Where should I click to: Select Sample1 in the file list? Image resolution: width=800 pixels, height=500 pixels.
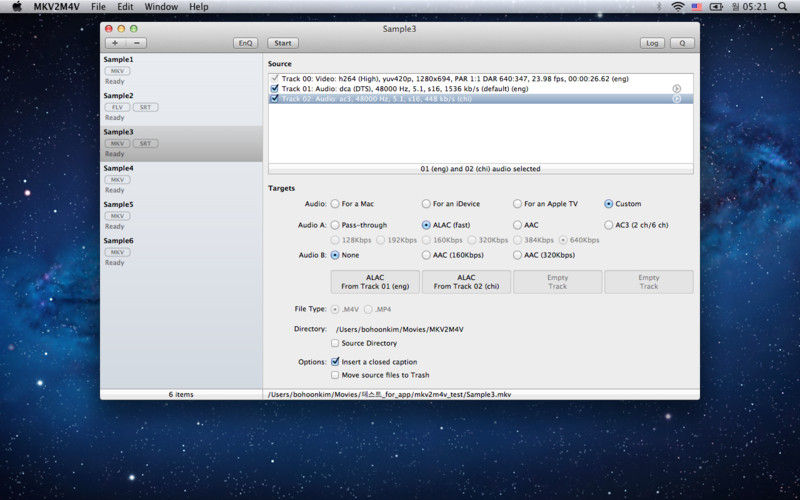click(181, 71)
